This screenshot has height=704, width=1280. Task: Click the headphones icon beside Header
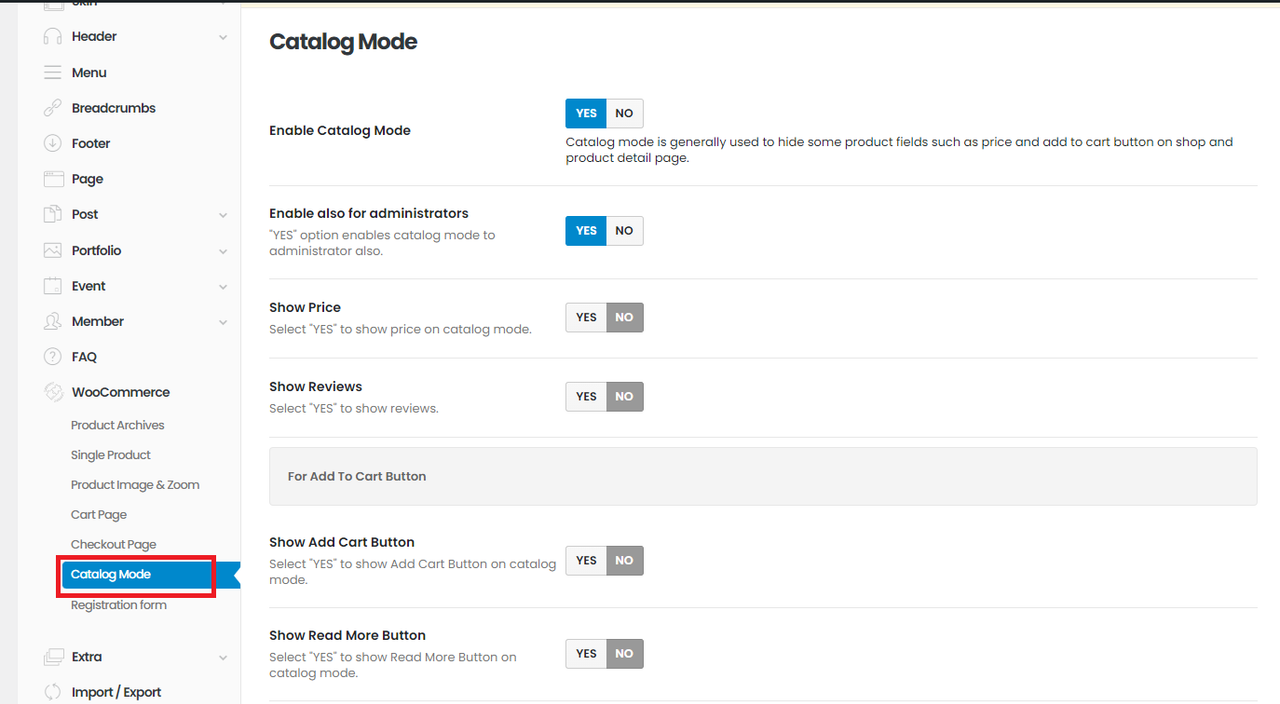click(53, 37)
